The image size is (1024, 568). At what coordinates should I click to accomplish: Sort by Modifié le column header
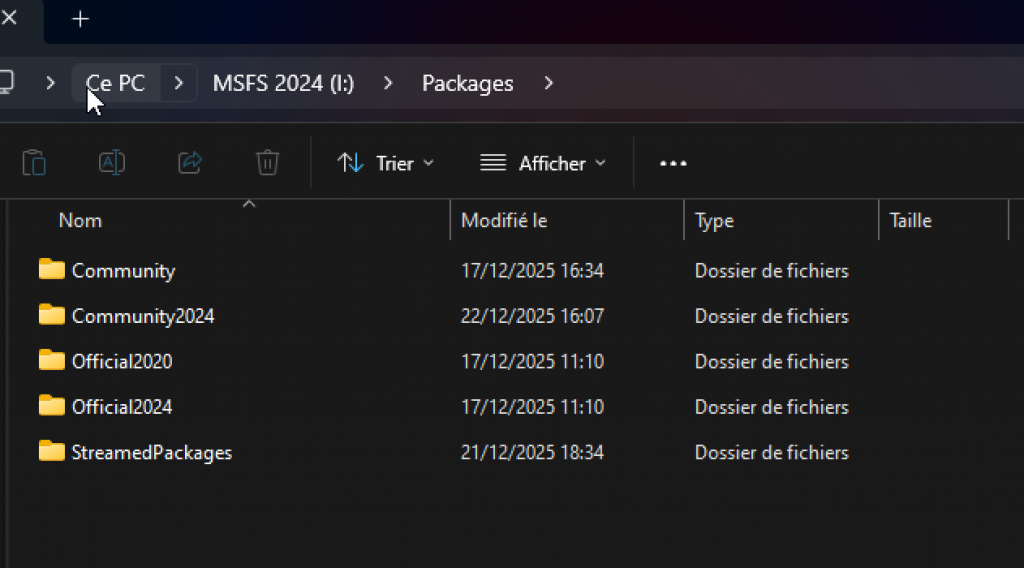504,220
